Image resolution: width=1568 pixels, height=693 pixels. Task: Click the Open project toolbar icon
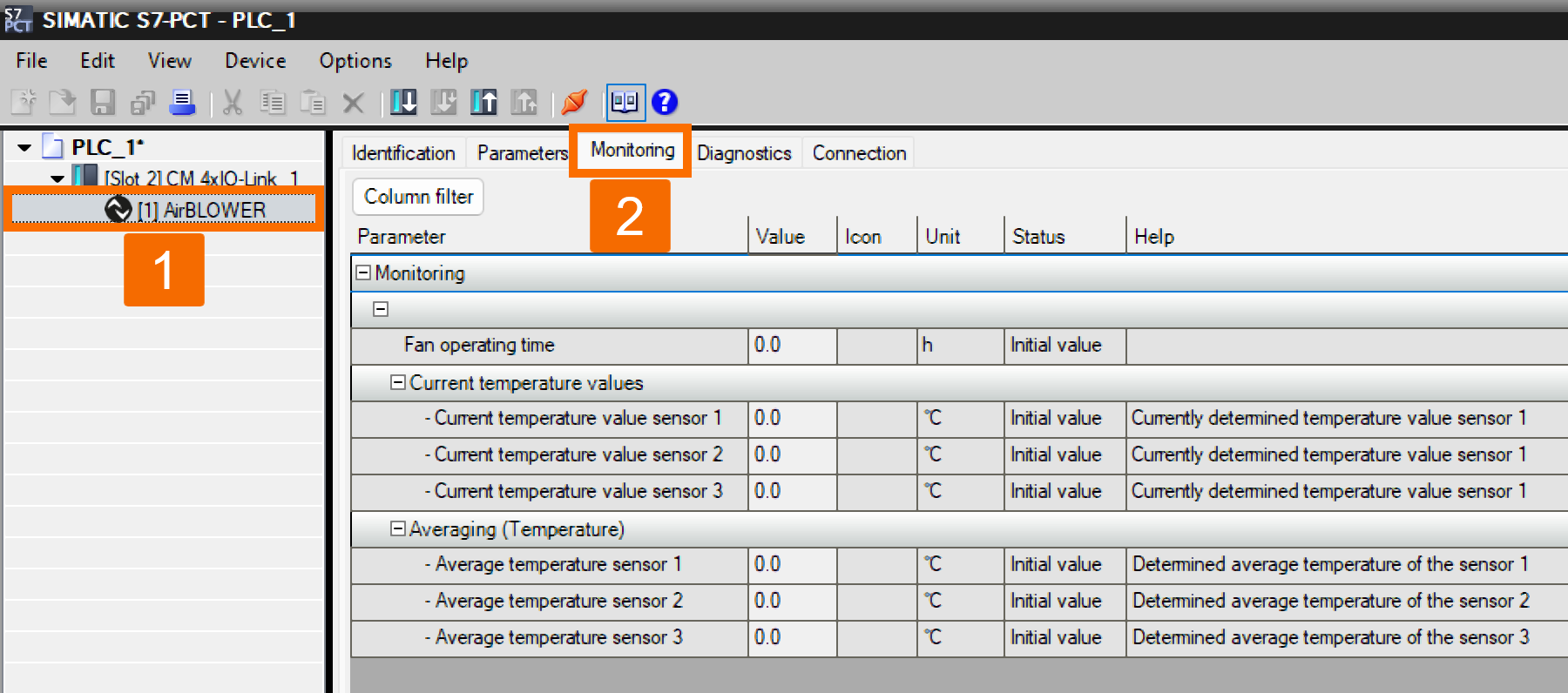click(x=63, y=103)
